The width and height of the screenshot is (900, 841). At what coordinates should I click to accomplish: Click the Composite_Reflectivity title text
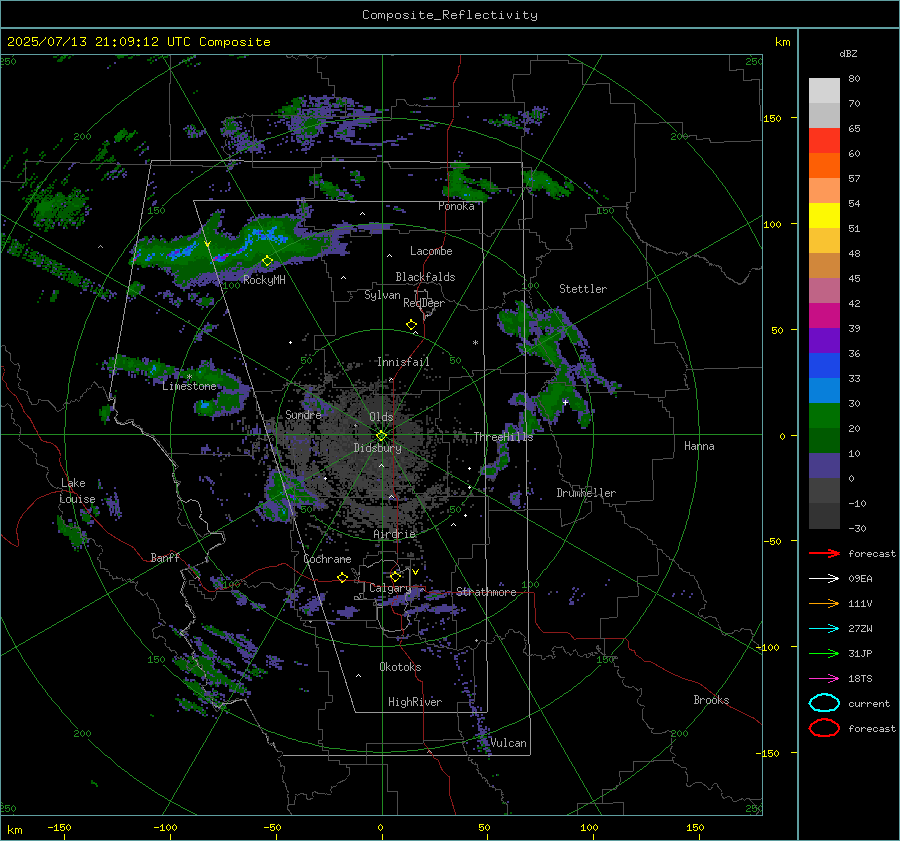point(449,15)
